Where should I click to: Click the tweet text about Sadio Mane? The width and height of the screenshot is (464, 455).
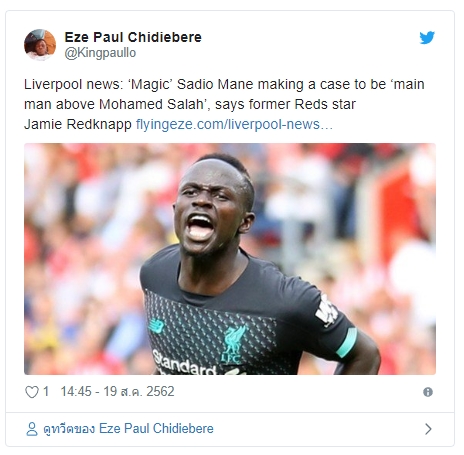click(224, 104)
